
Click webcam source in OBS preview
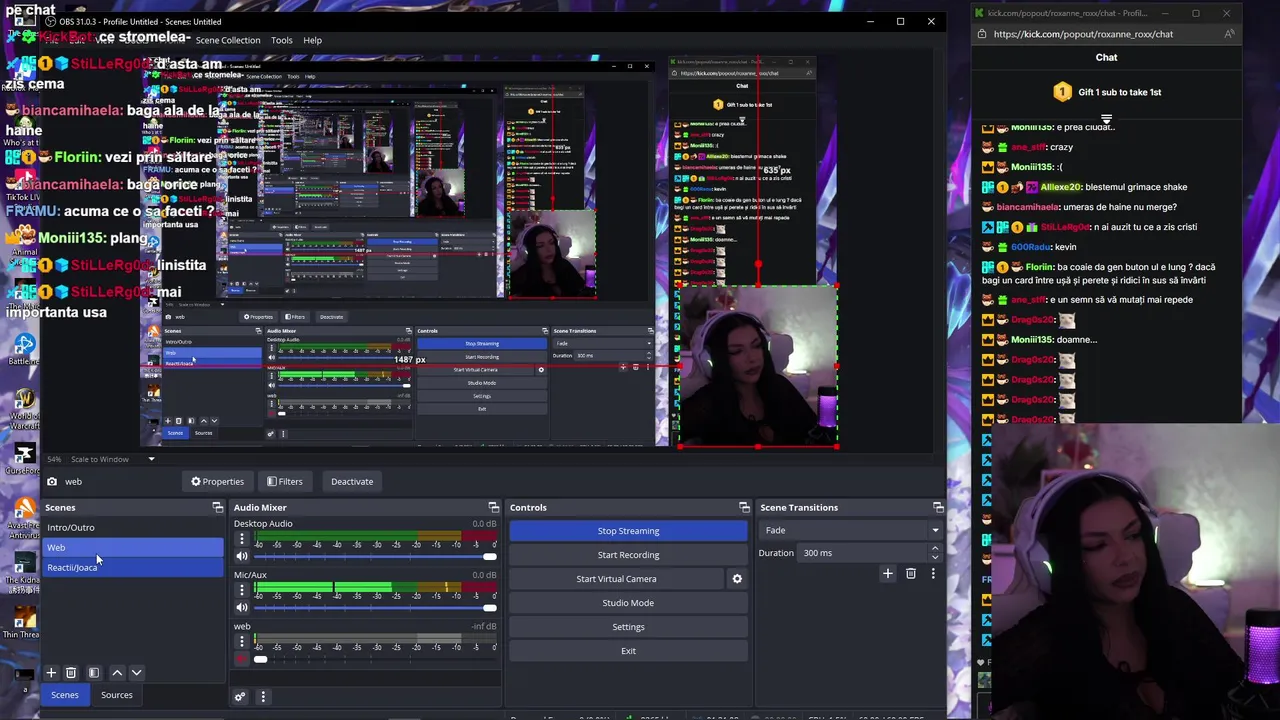[x=758, y=367]
